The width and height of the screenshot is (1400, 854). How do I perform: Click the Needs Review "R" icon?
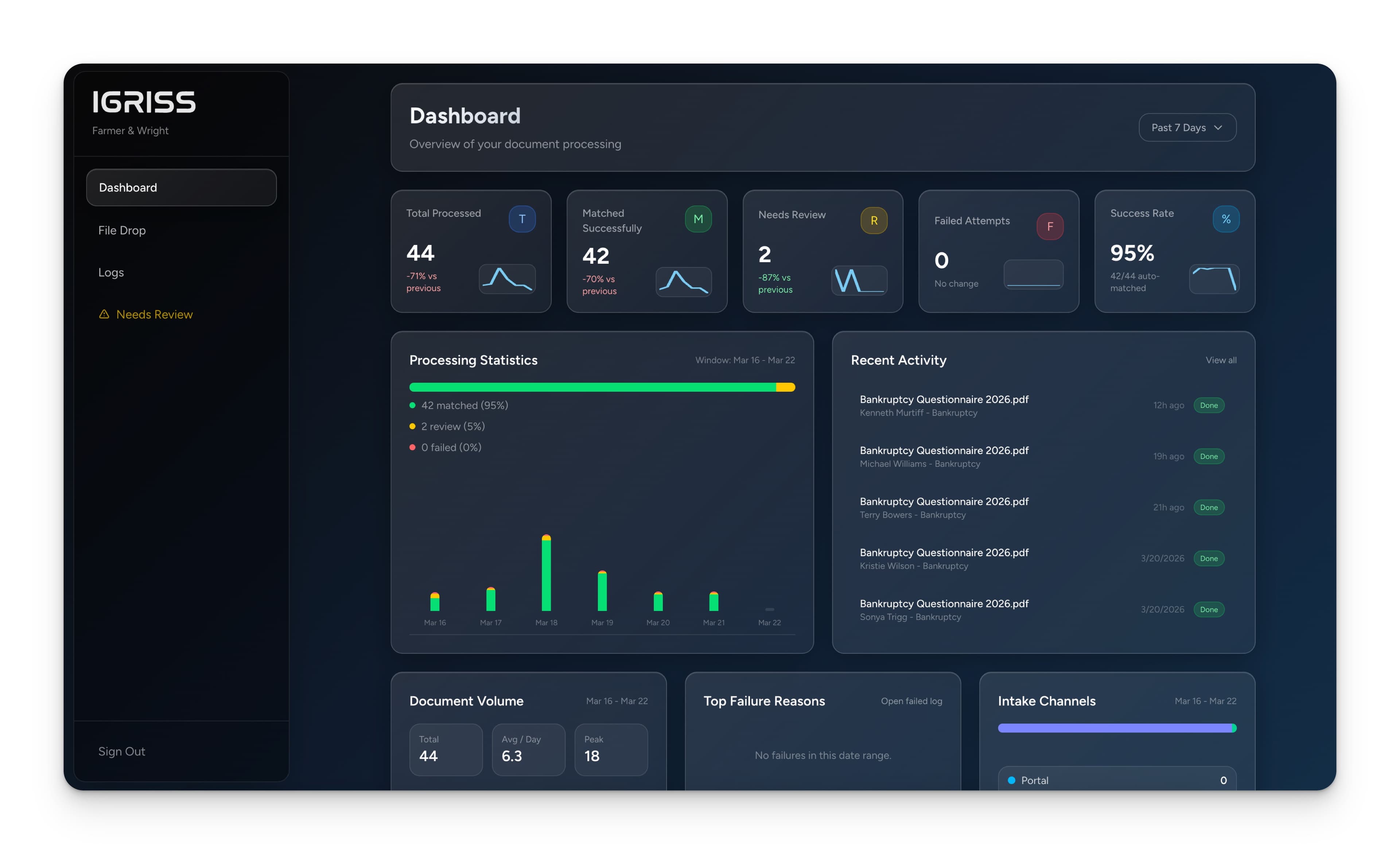874,221
